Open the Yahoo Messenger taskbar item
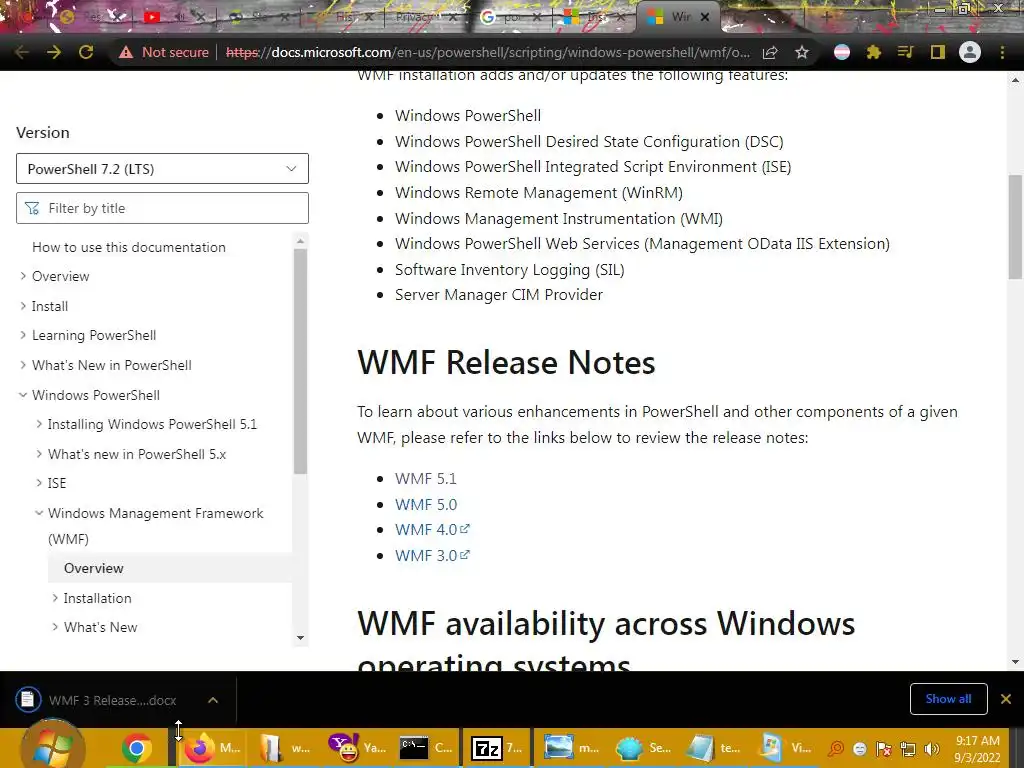The height and width of the screenshot is (768, 1024). 357,748
